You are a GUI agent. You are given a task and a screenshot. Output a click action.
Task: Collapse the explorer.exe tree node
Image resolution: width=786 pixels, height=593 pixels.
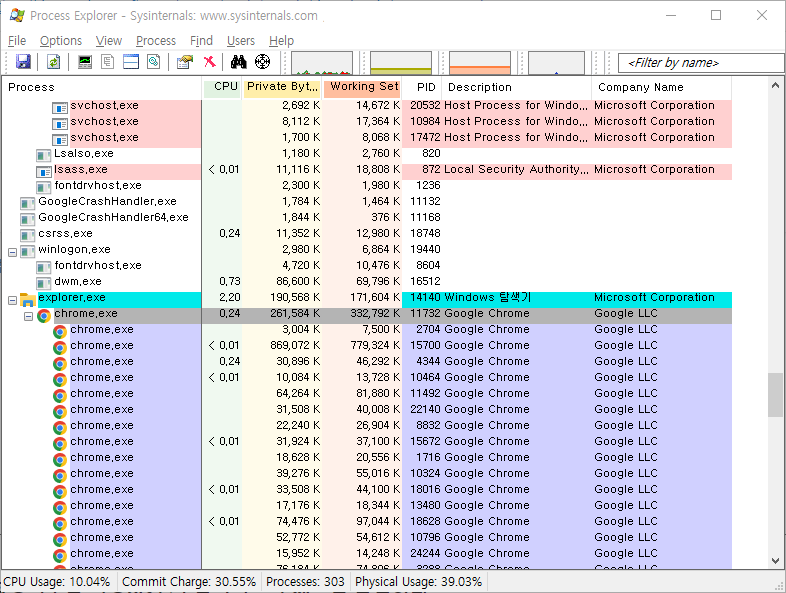13,301
